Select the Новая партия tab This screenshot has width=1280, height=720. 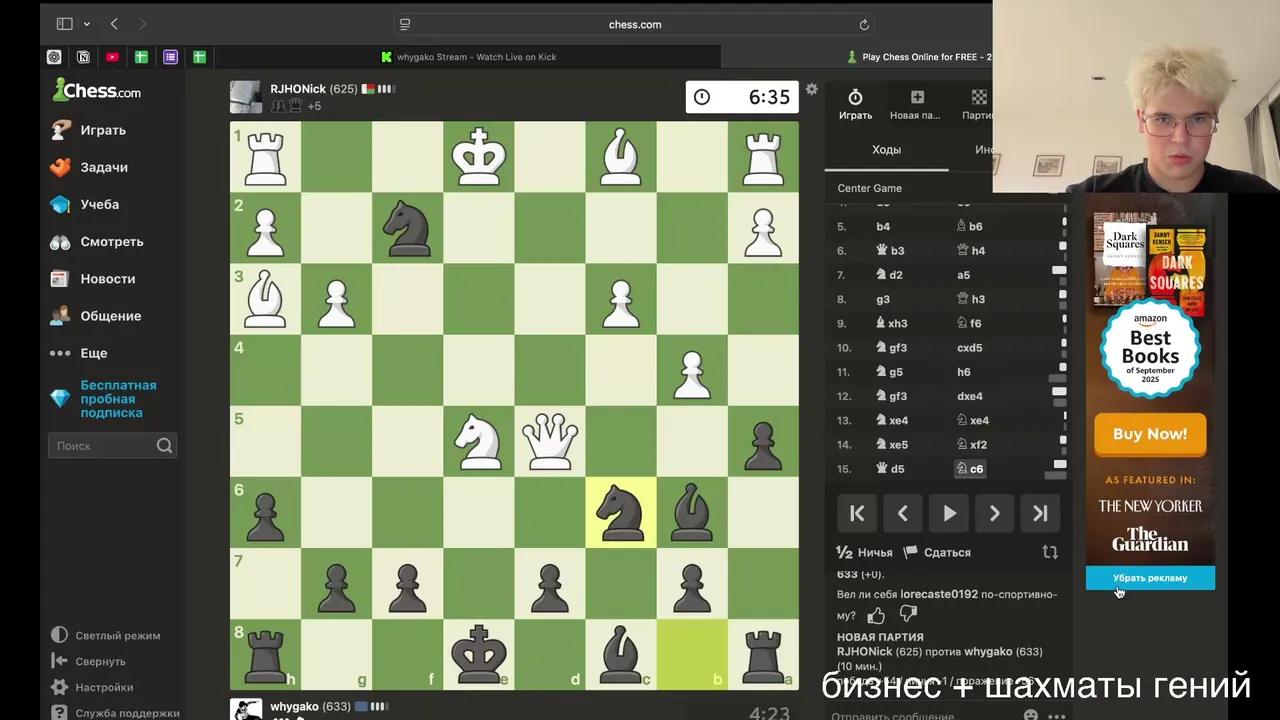click(x=916, y=104)
